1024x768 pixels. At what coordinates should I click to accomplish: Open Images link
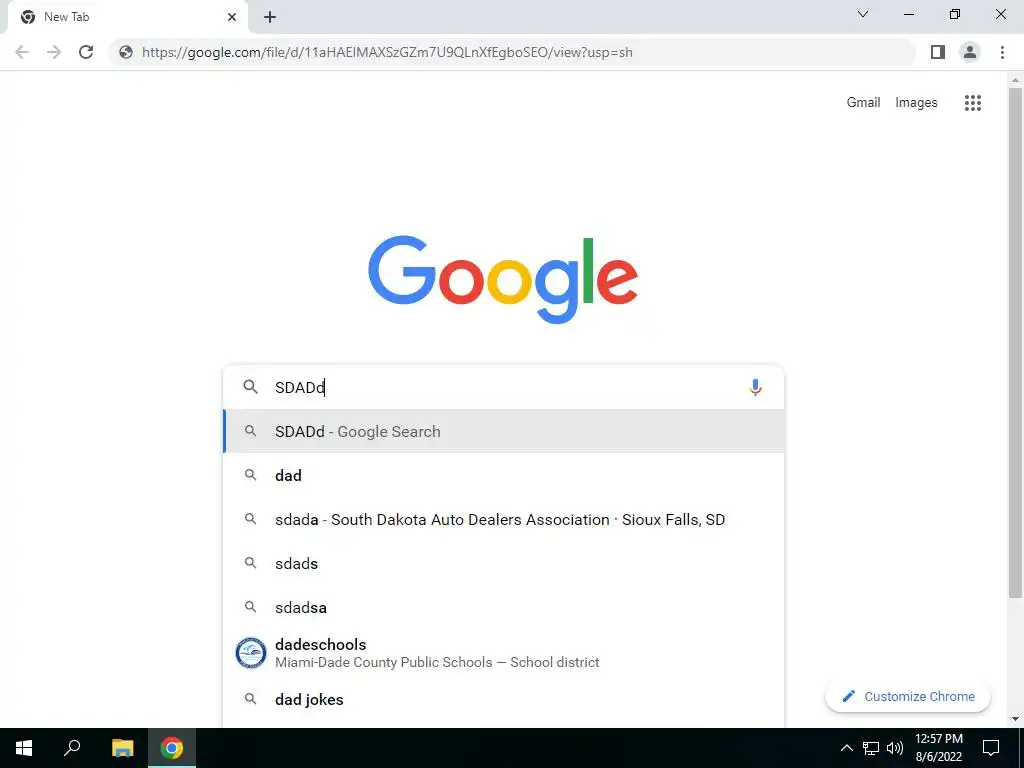pos(916,103)
